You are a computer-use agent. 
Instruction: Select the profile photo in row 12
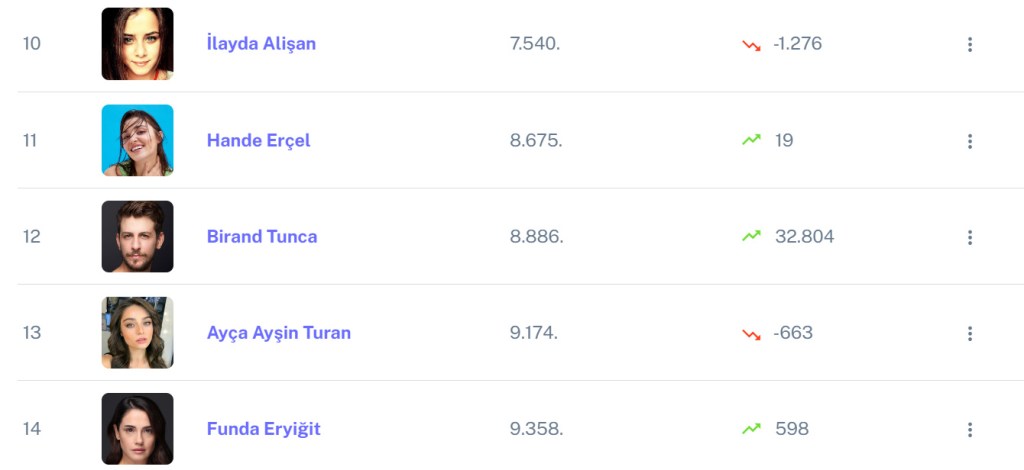tap(137, 237)
